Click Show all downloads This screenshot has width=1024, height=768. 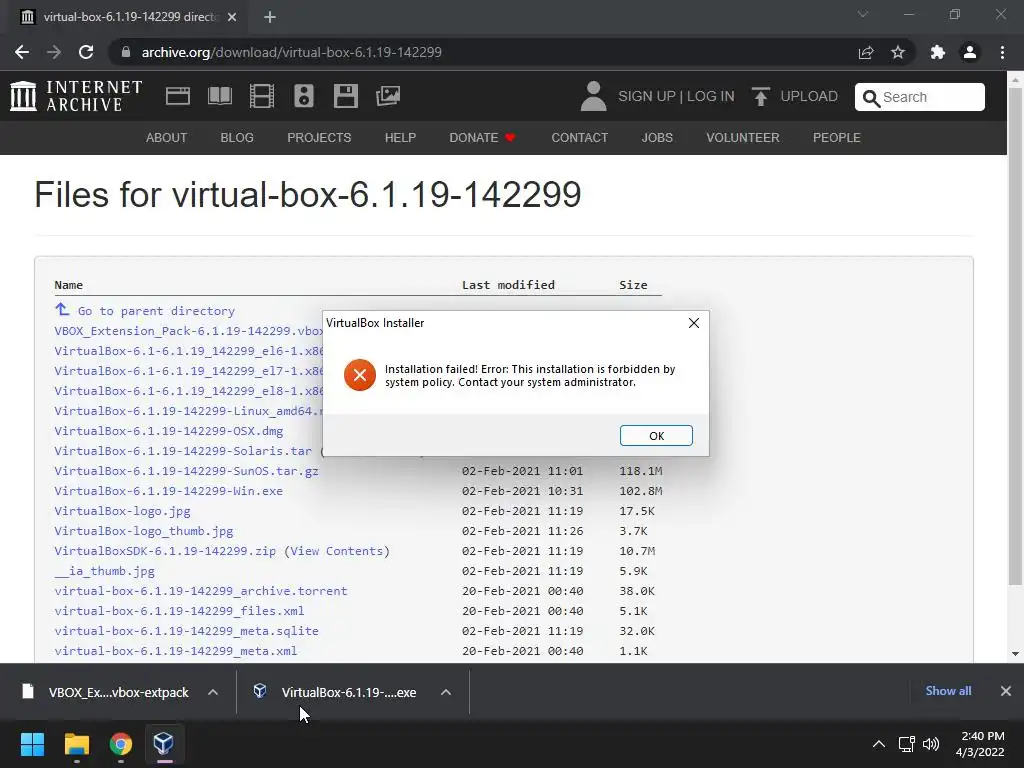(948, 691)
